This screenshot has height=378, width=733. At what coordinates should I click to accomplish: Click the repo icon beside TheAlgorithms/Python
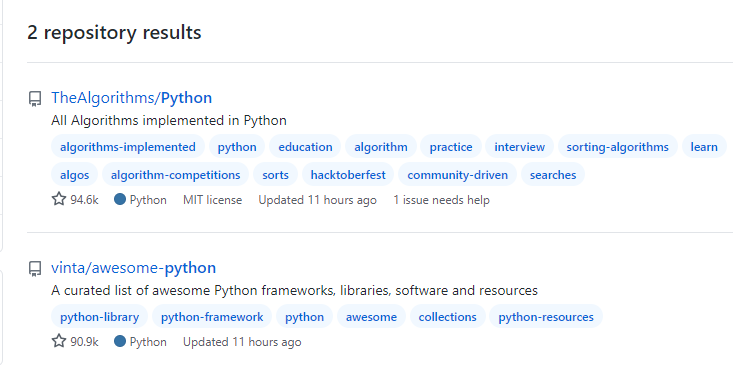pos(35,99)
